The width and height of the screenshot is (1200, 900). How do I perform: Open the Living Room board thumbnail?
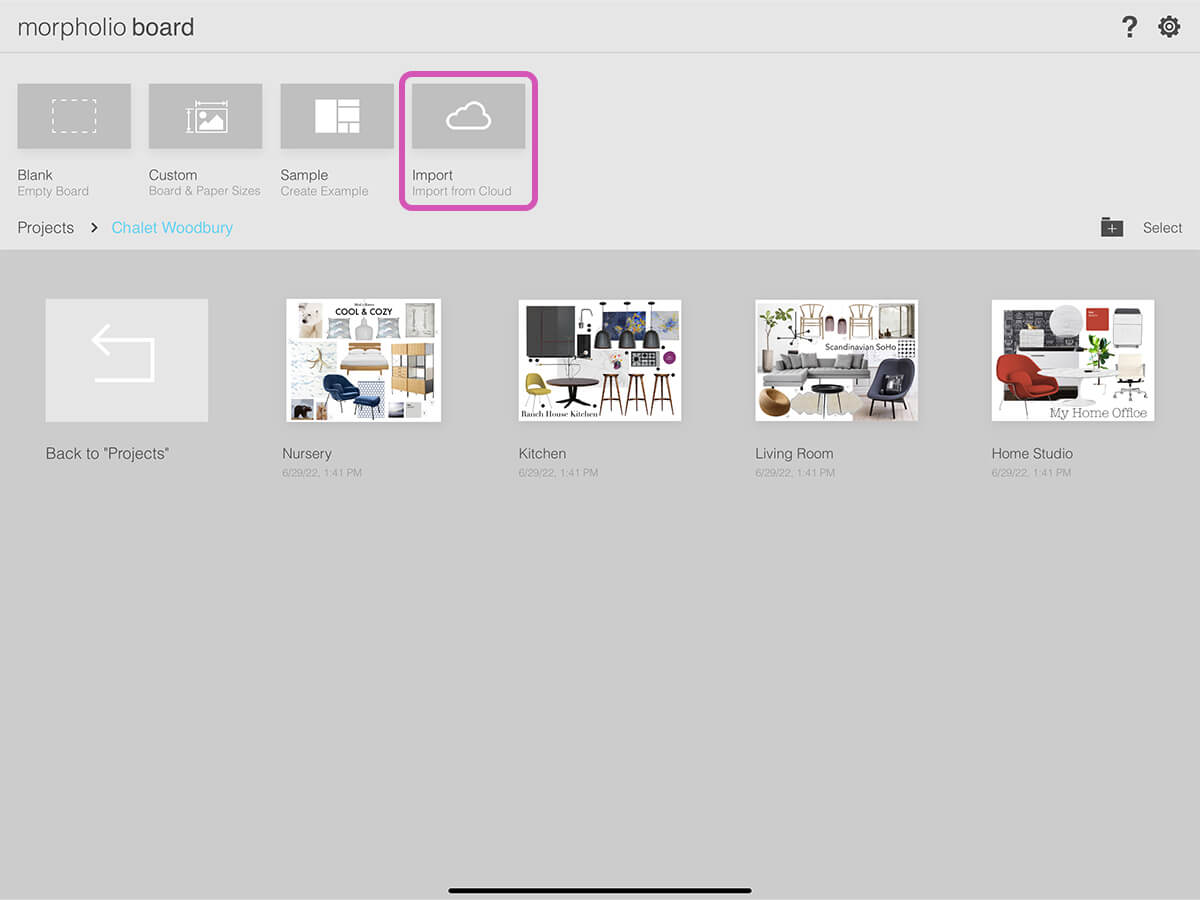click(x=836, y=360)
